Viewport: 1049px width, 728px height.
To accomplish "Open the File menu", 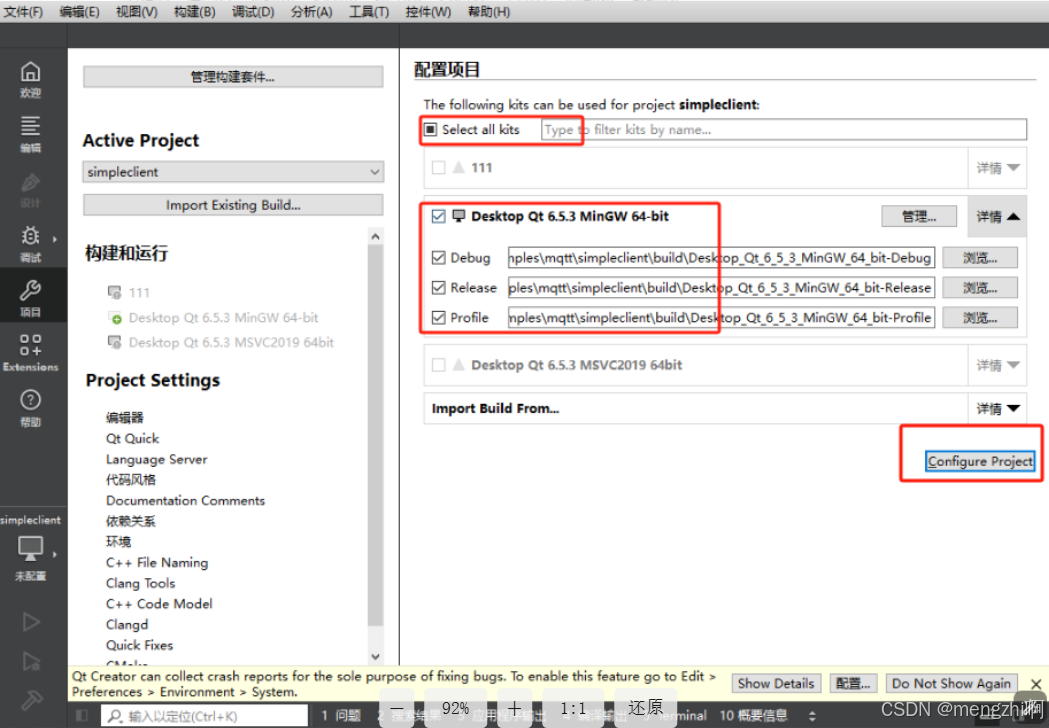I will click(23, 12).
